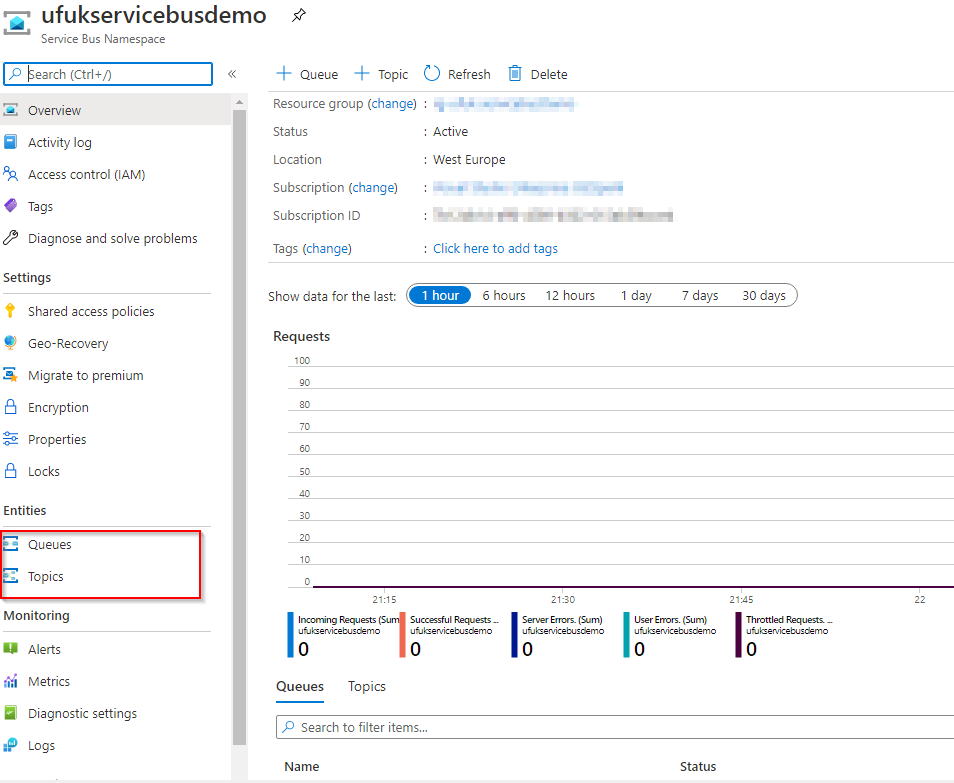Click the Successful Requests salmon legend swatch
Screen dimensions: 954x783
pos(402,635)
